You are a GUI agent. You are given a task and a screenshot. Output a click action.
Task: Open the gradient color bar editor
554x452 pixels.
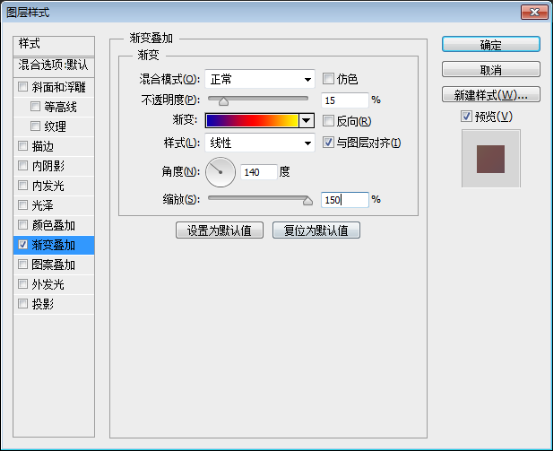[x=252, y=121]
